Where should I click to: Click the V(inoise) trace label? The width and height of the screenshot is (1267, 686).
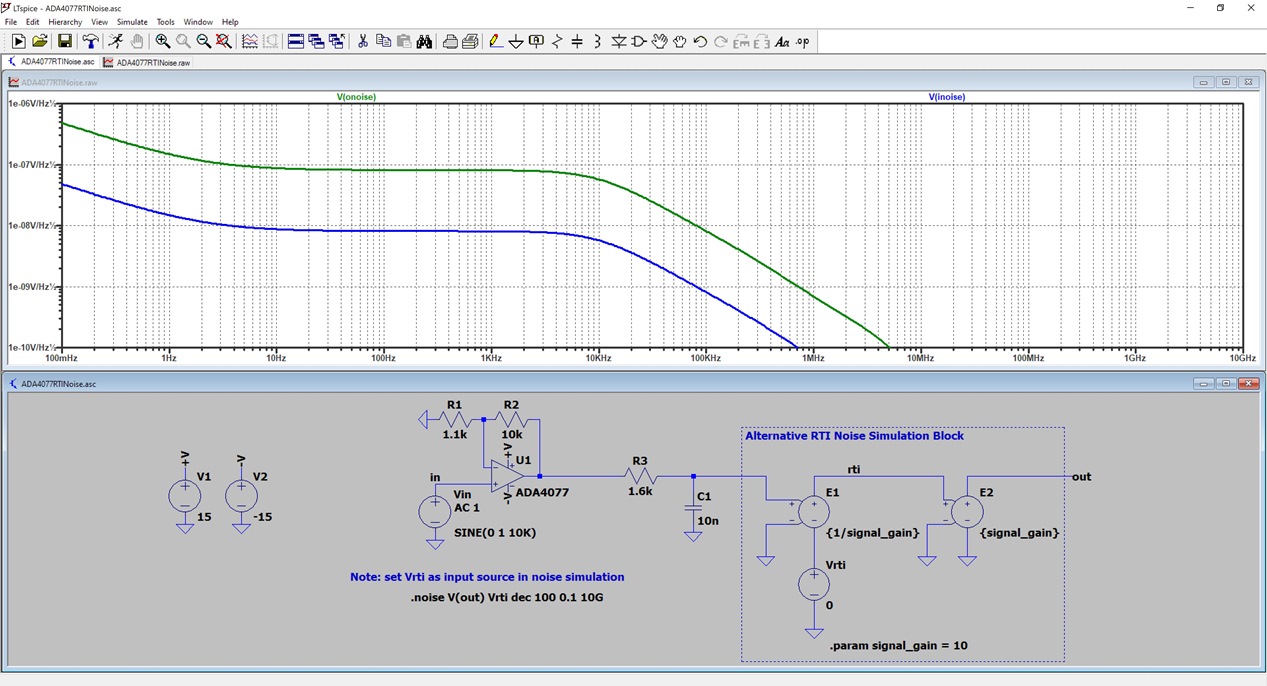point(947,97)
